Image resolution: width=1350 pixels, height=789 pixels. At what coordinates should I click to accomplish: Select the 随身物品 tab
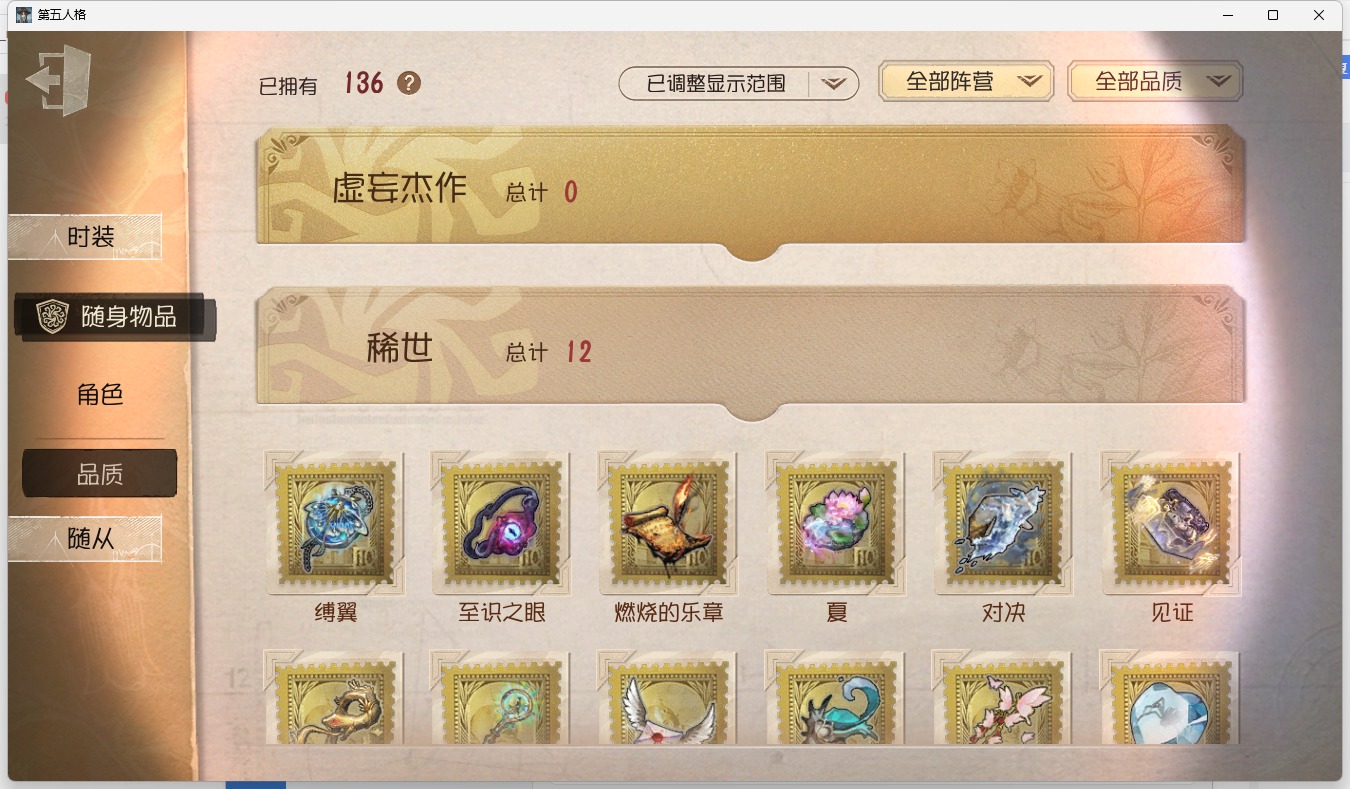[115, 317]
